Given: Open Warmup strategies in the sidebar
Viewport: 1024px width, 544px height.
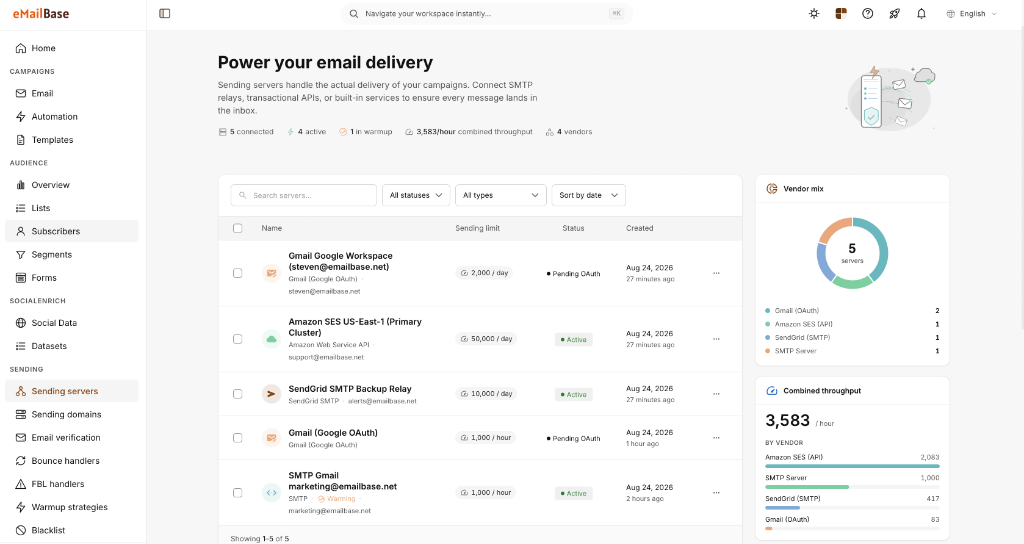Looking at the screenshot, I should pyautogui.click(x=72, y=507).
